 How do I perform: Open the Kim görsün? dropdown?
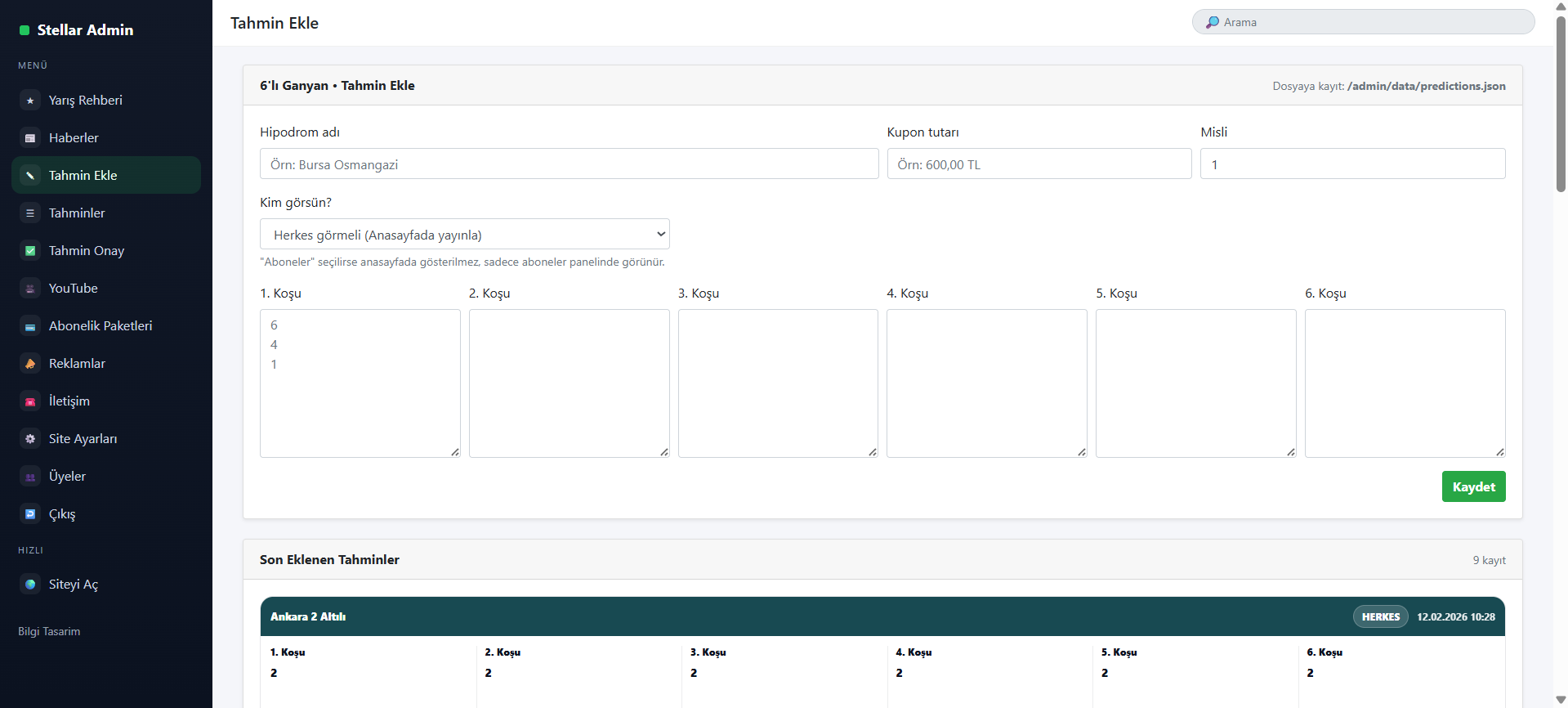click(x=464, y=235)
